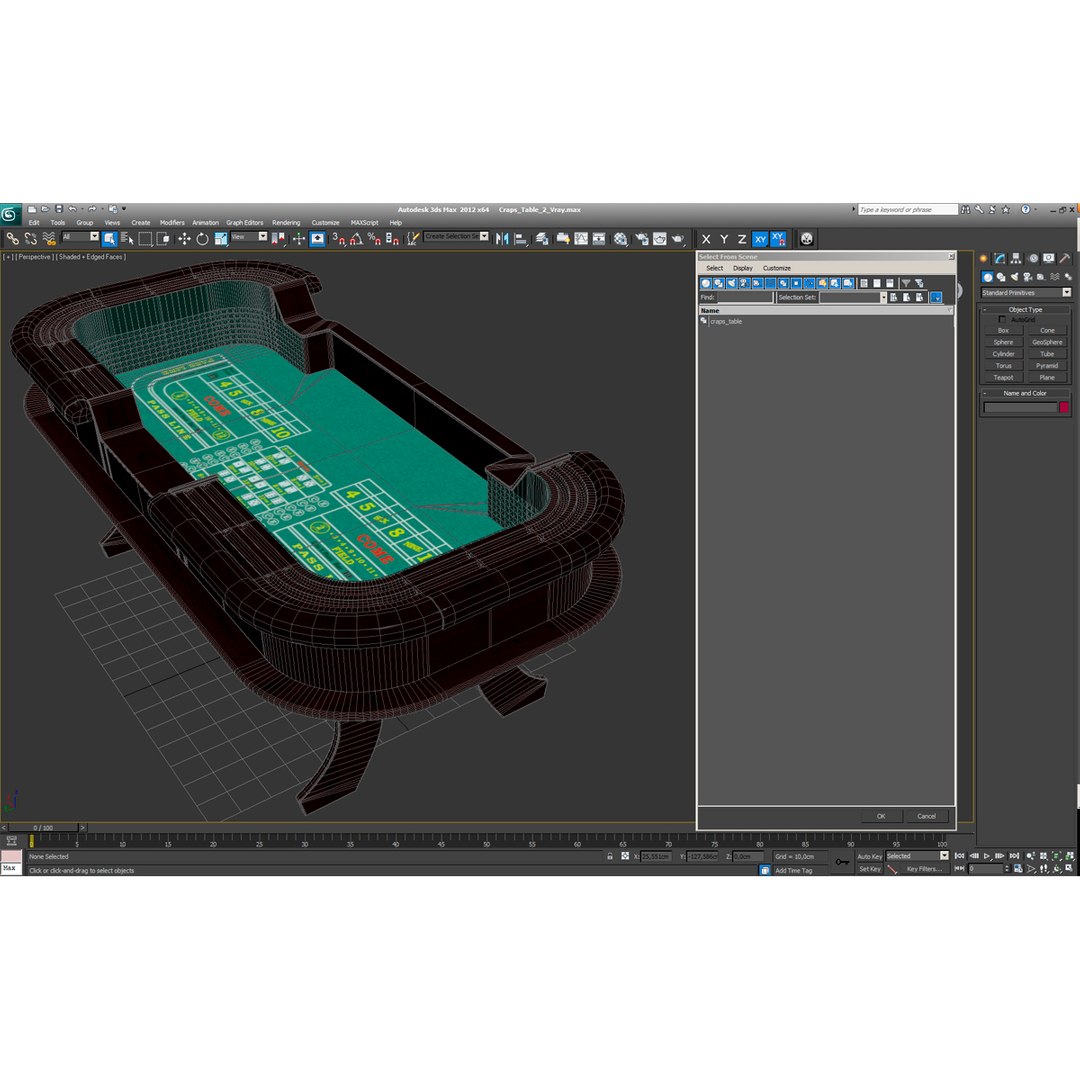
Task: Select the Lights category in Create panel
Action: pyautogui.click(x=1014, y=277)
